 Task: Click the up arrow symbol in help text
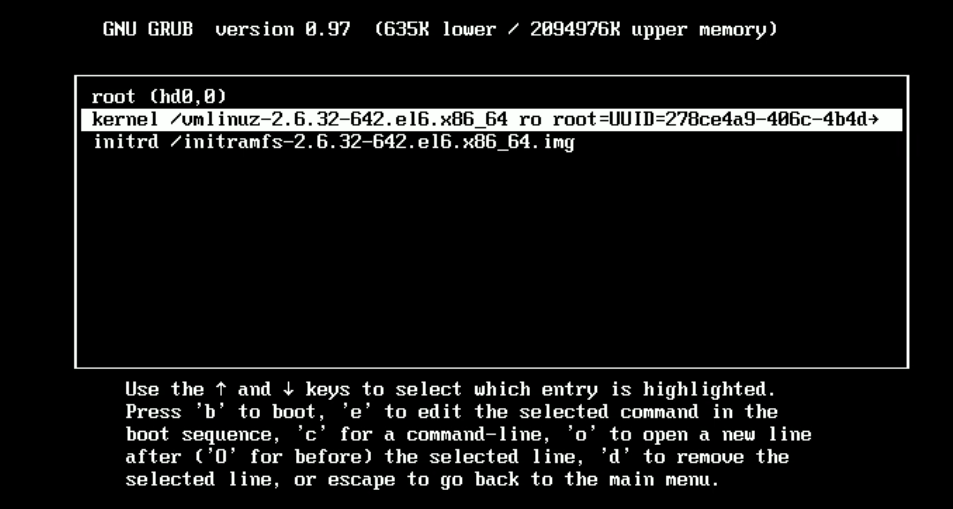pyautogui.click(x=221, y=389)
